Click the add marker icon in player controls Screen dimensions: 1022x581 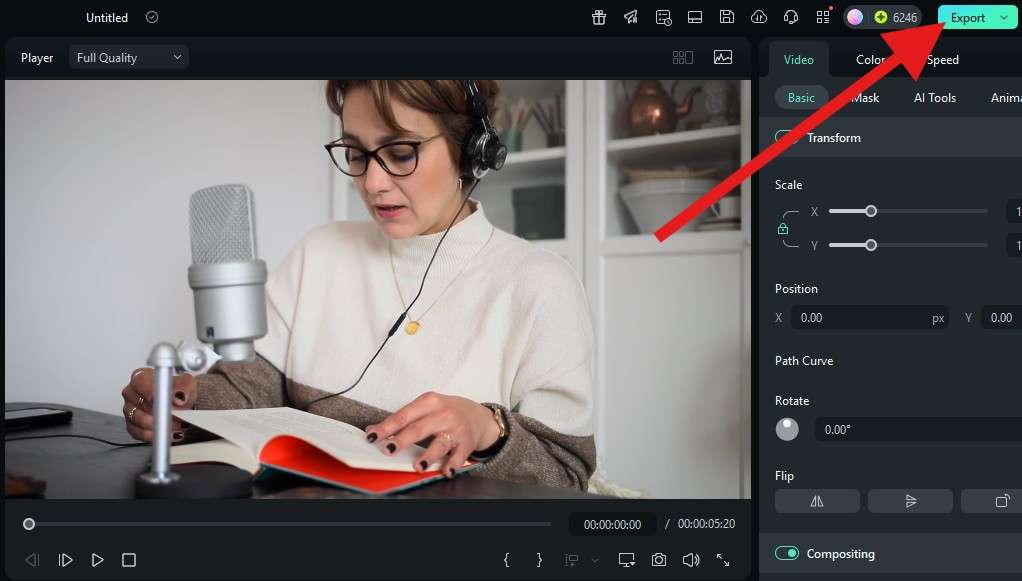[572, 560]
